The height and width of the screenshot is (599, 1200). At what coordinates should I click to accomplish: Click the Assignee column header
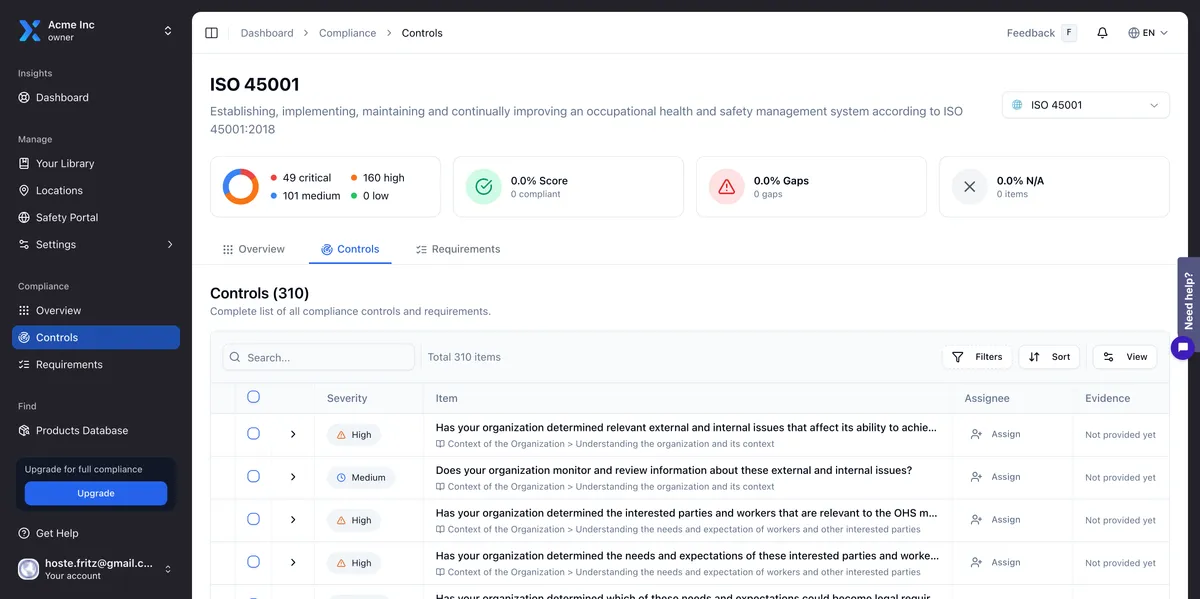pos(987,398)
